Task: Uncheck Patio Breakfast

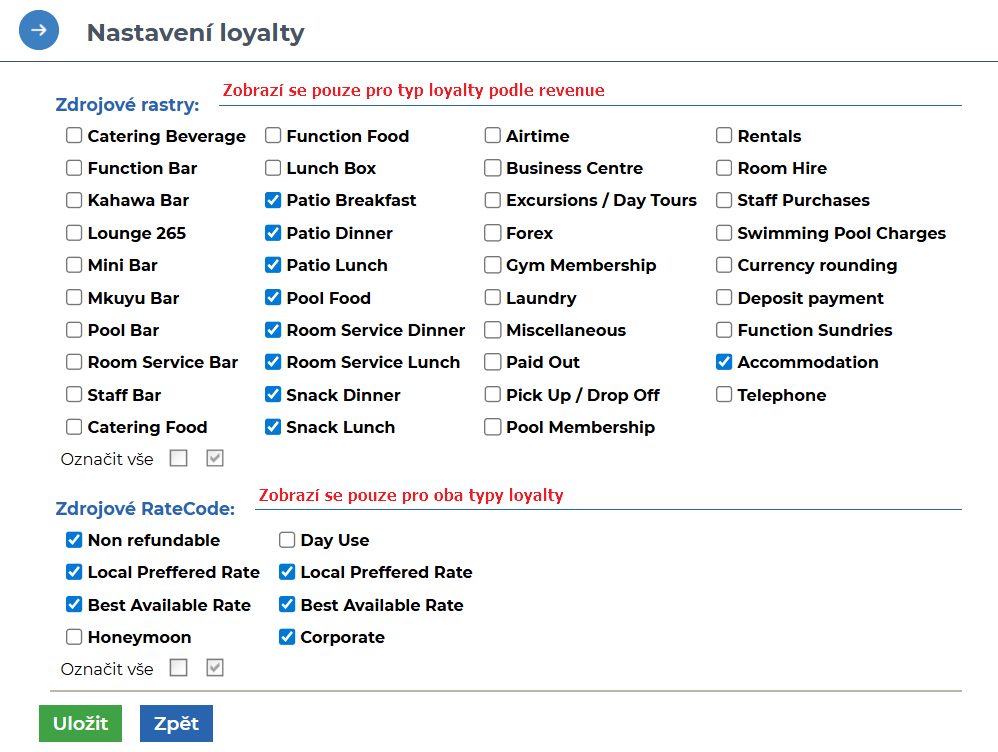Action: click(273, 200)
